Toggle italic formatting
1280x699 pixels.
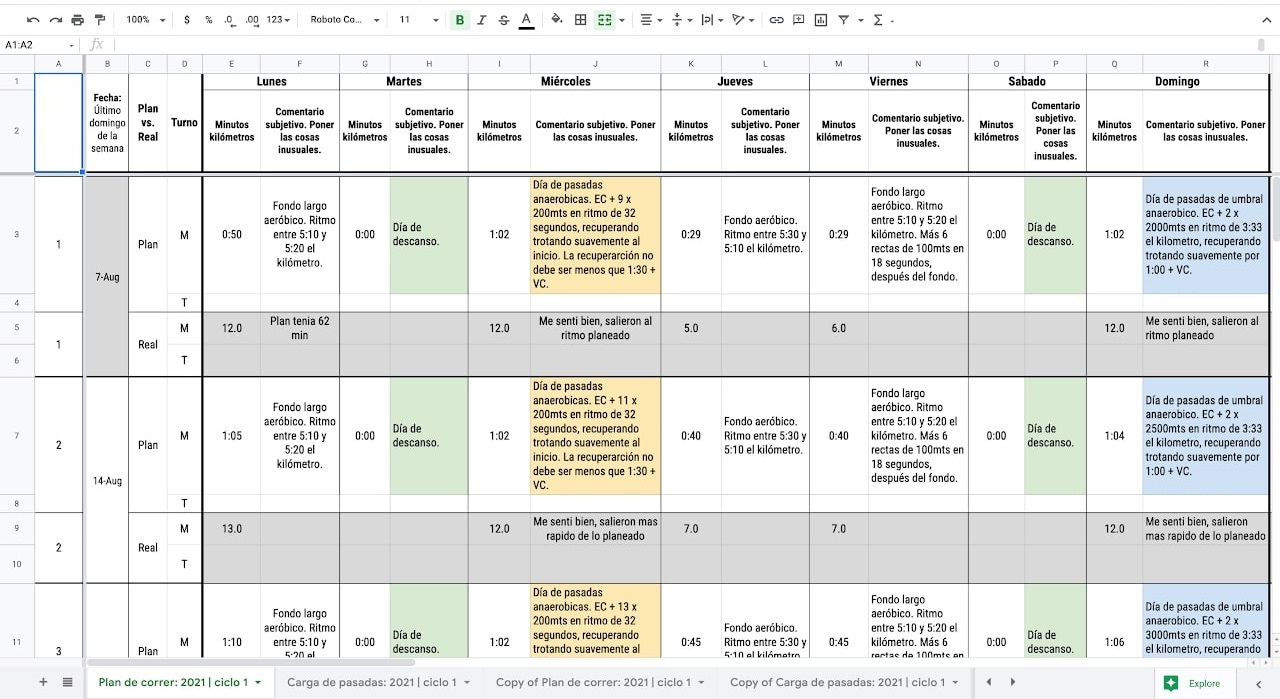pos(482,20)
